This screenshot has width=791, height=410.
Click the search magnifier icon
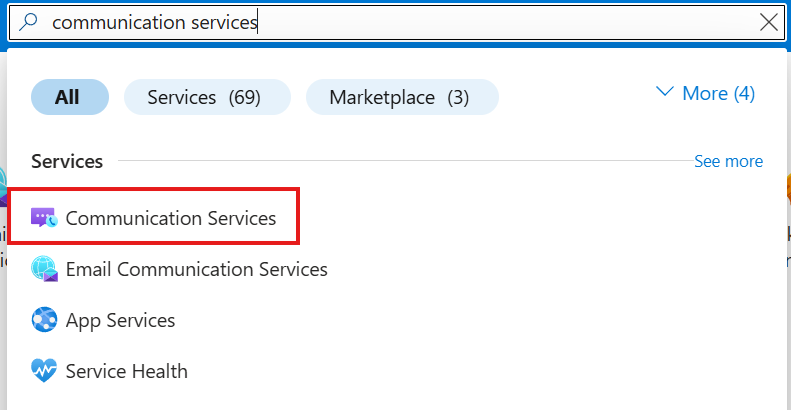28,22
